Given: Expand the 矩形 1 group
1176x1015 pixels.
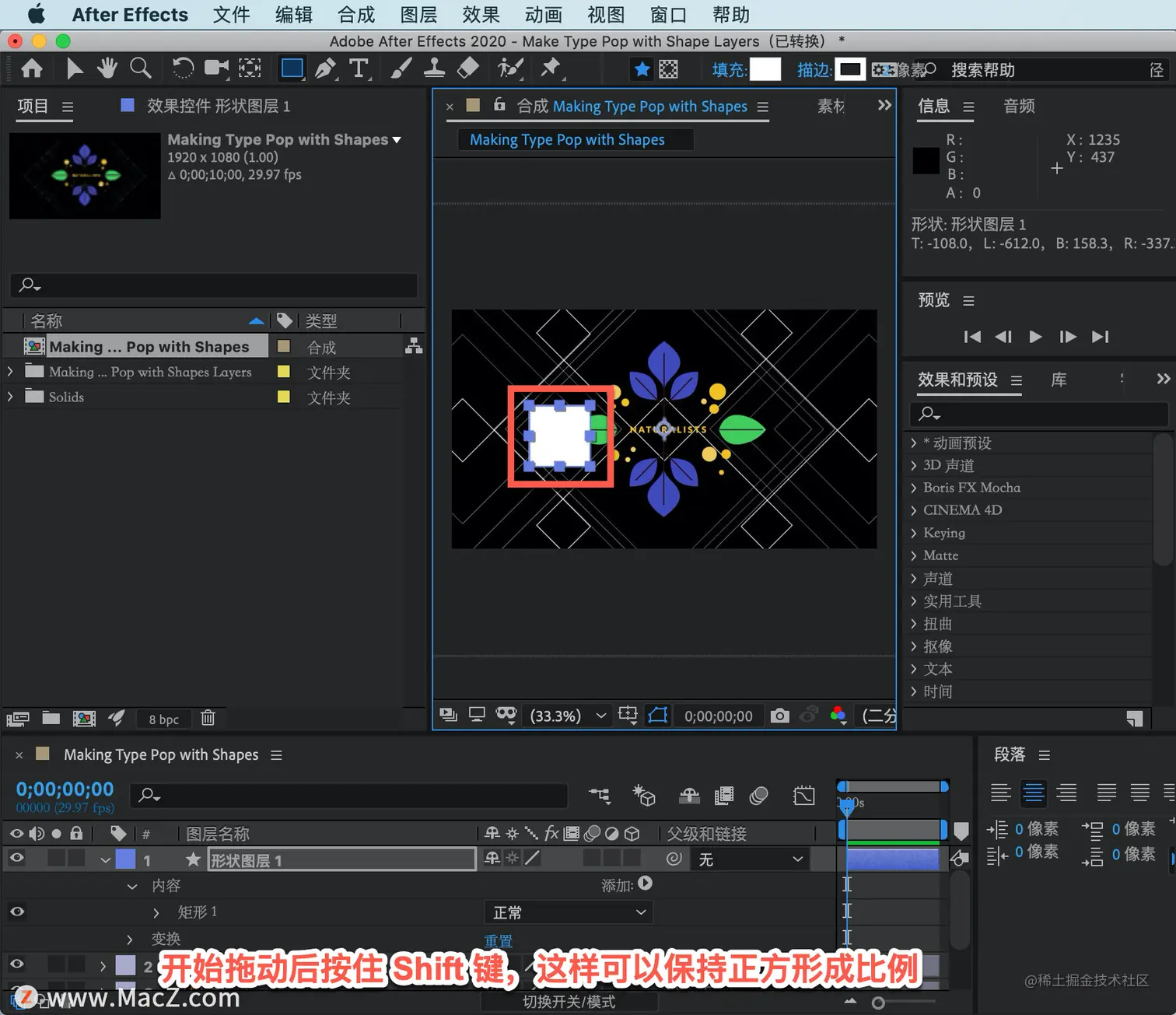Looking at the screenshot, I should tap(156, 912).
